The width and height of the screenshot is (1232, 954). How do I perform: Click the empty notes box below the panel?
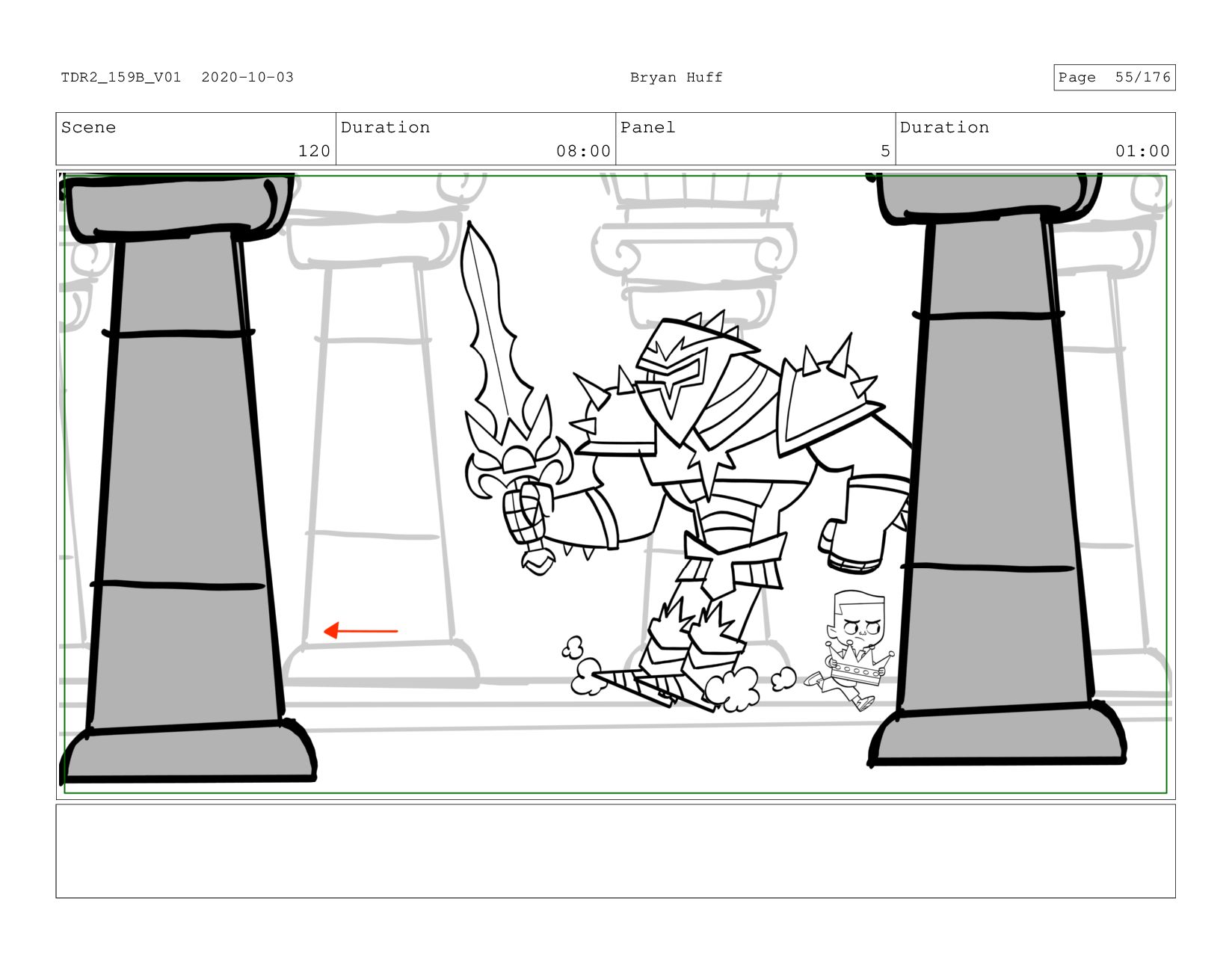tap(615, 851)
